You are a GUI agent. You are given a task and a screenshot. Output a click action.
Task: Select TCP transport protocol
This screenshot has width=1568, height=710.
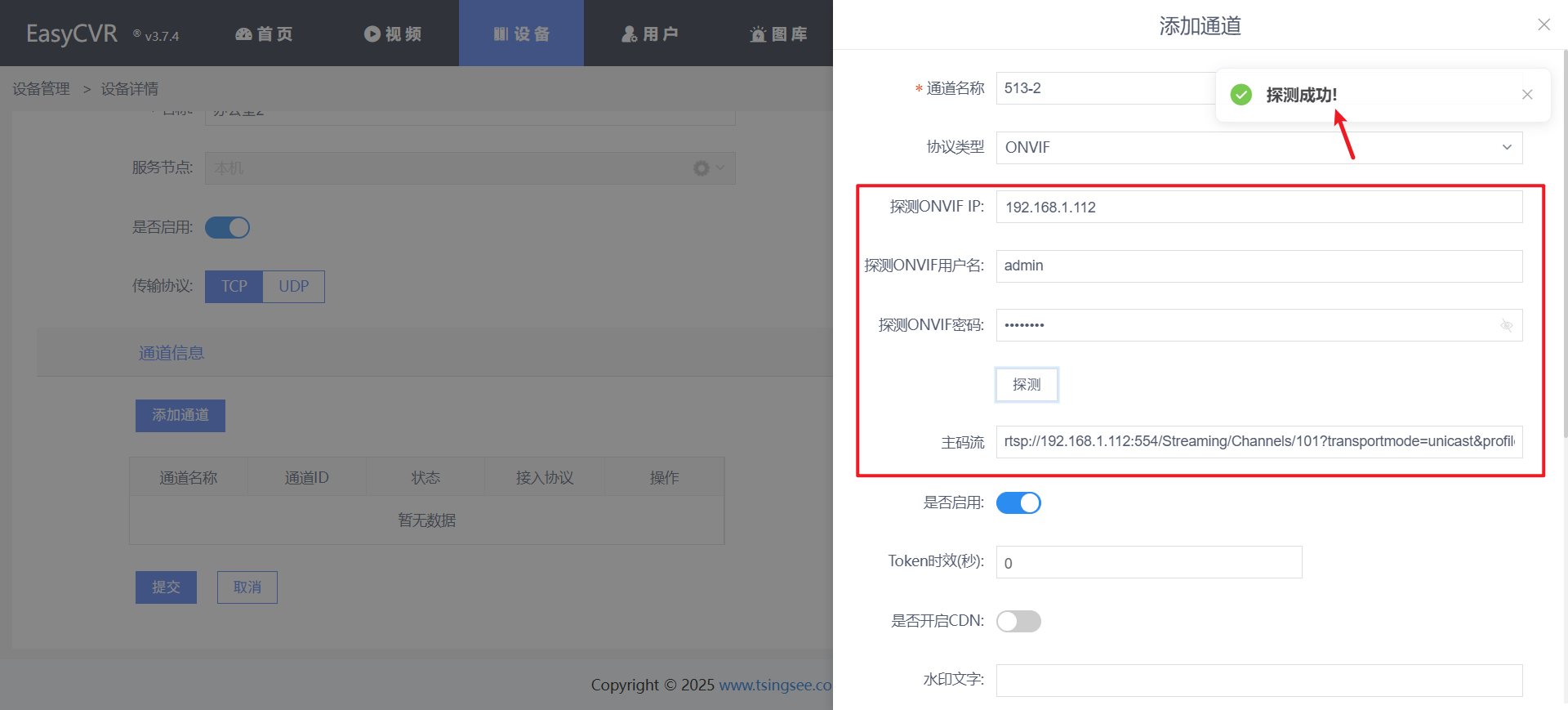234,287
